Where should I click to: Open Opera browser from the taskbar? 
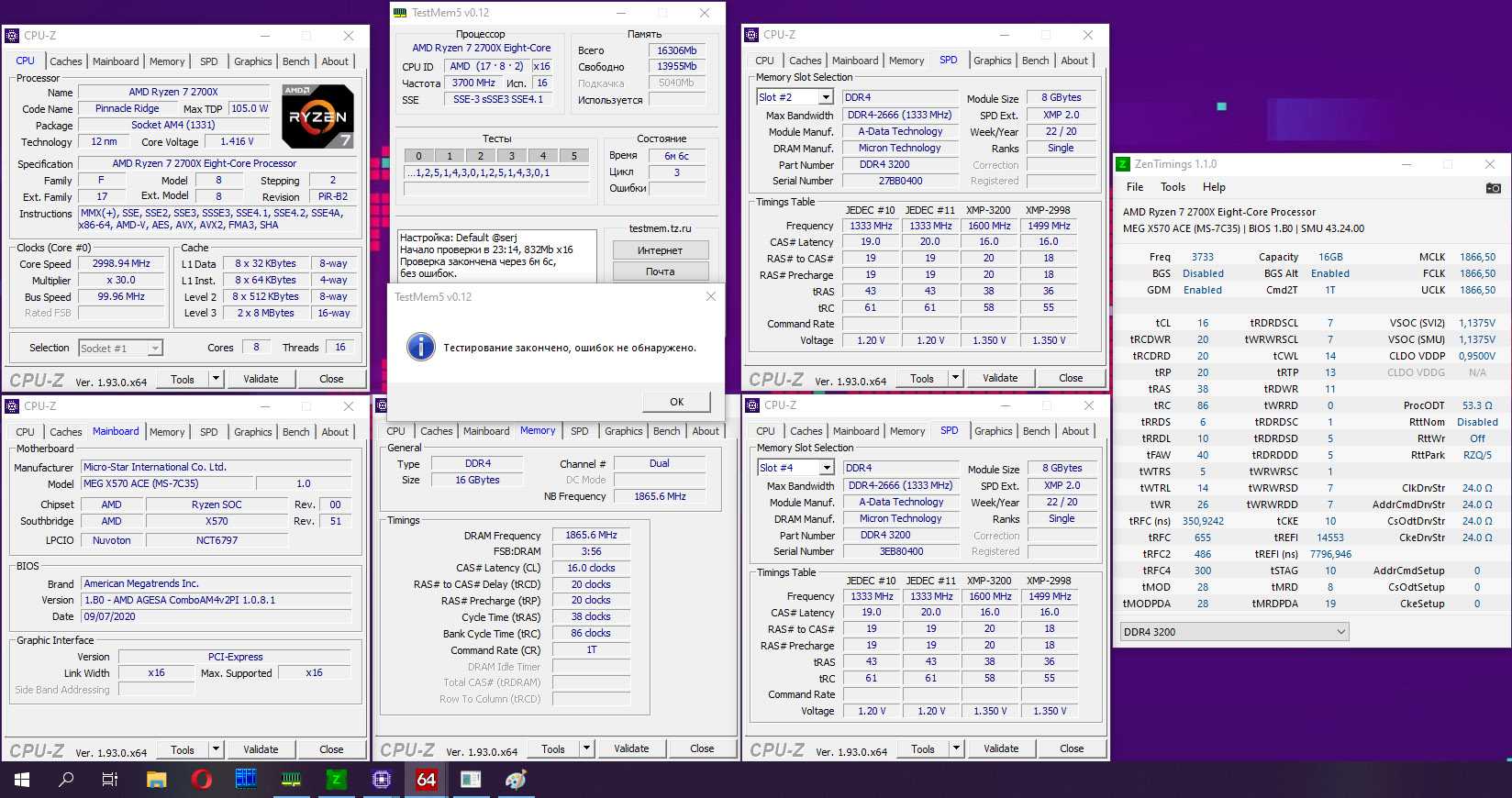(x=202, y=780)
